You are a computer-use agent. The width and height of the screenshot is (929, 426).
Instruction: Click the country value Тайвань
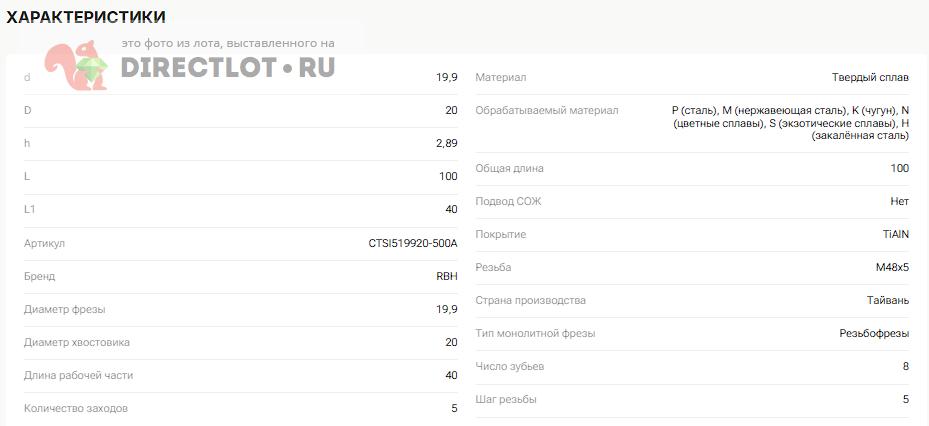click(x=887, y=300)
